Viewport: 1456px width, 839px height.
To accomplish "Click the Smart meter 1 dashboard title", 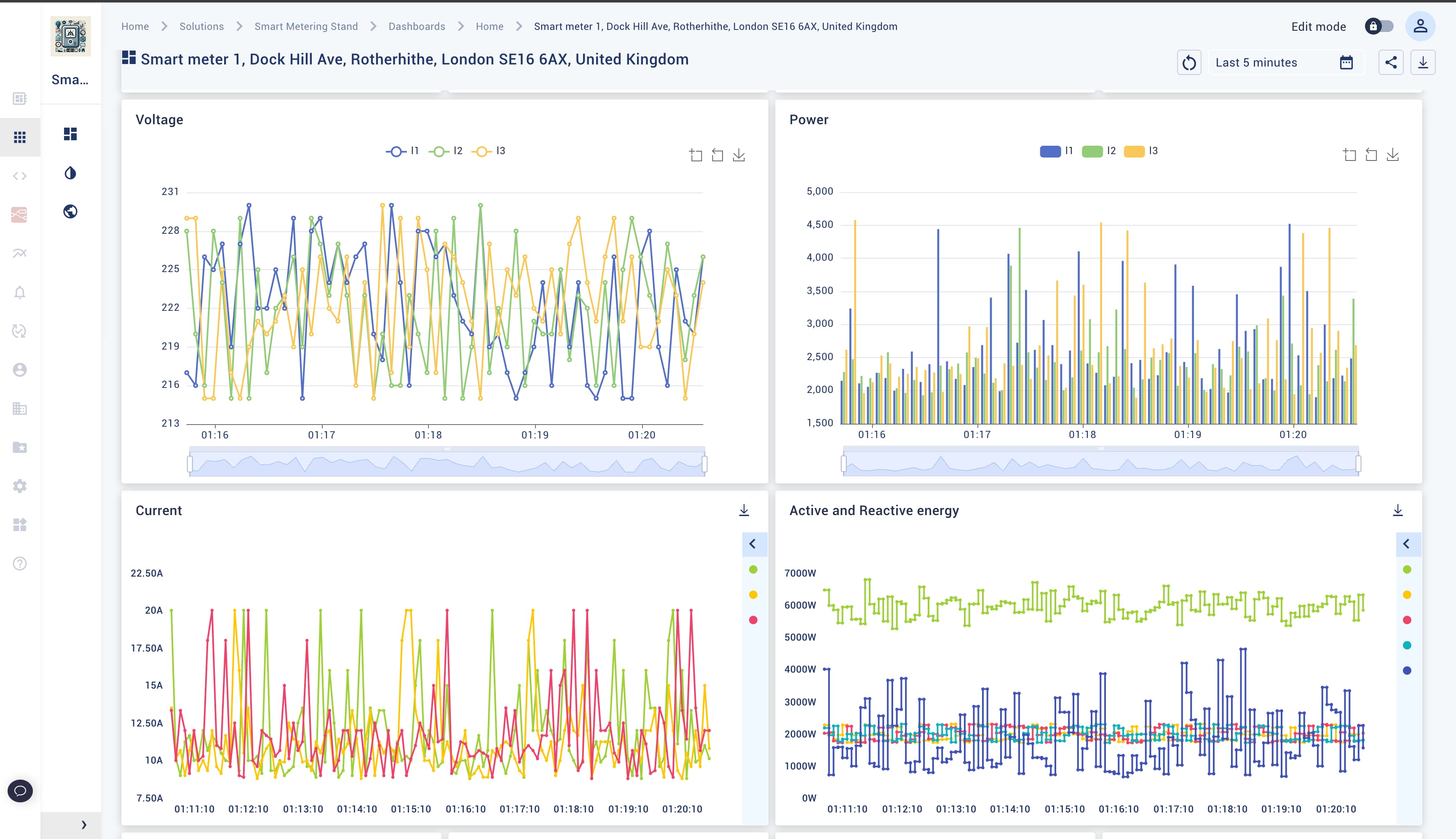I will 415,59.
